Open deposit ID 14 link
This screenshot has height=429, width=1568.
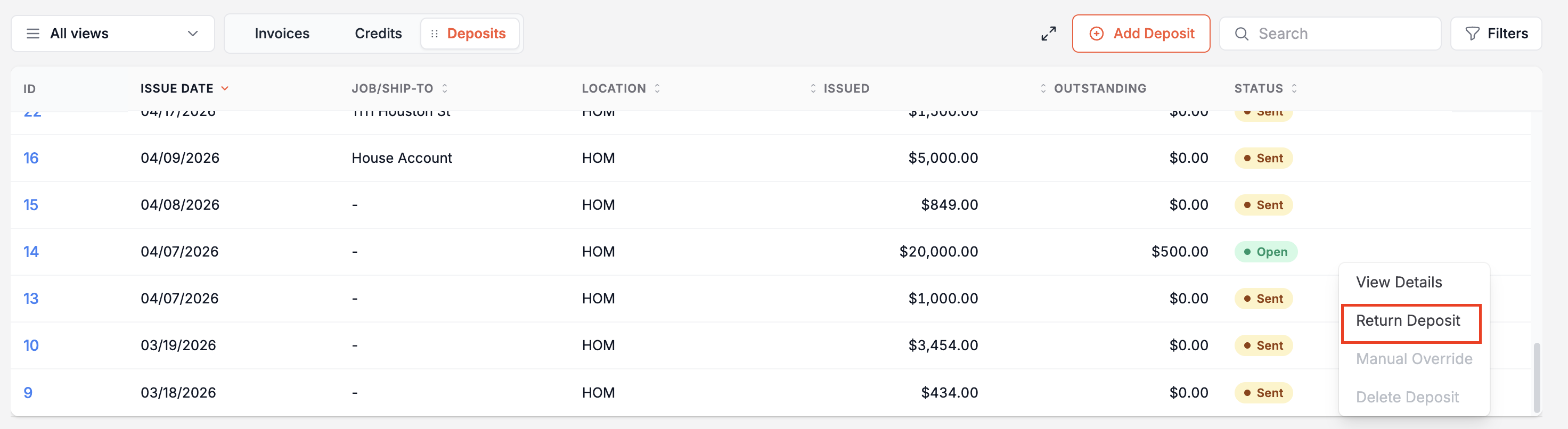pos(30,252)
